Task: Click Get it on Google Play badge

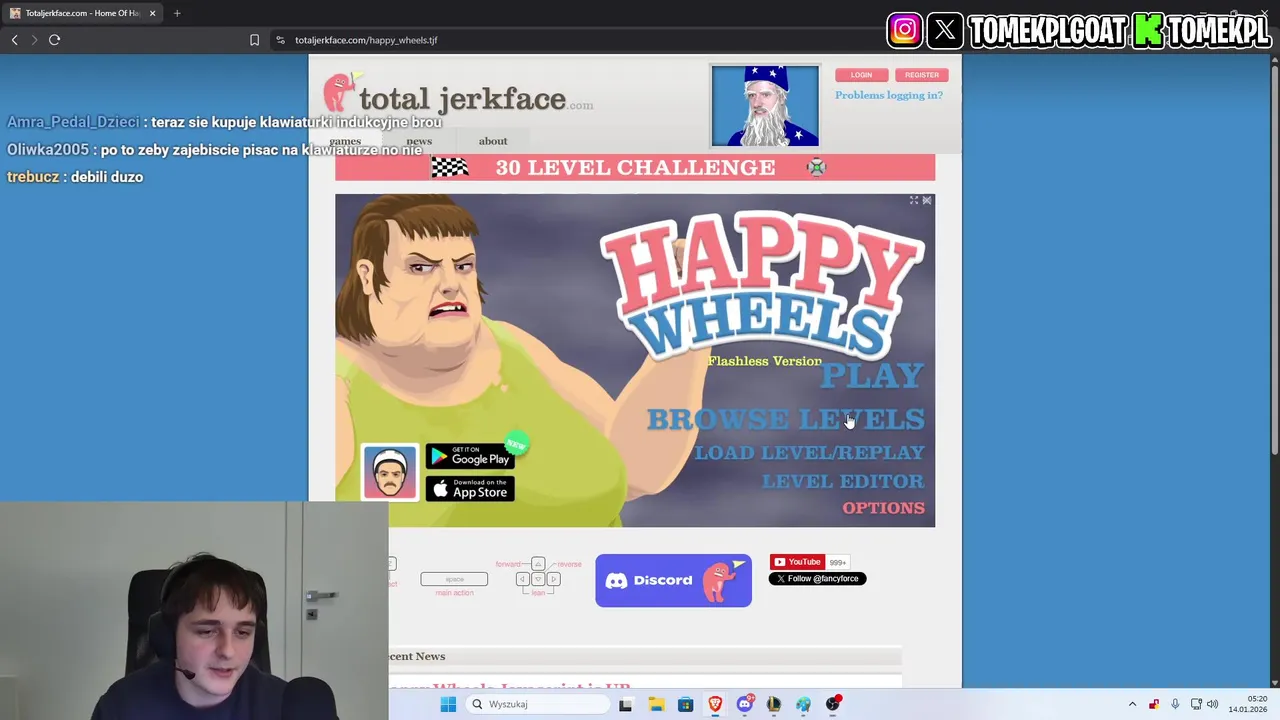Action: coord(470,456)
